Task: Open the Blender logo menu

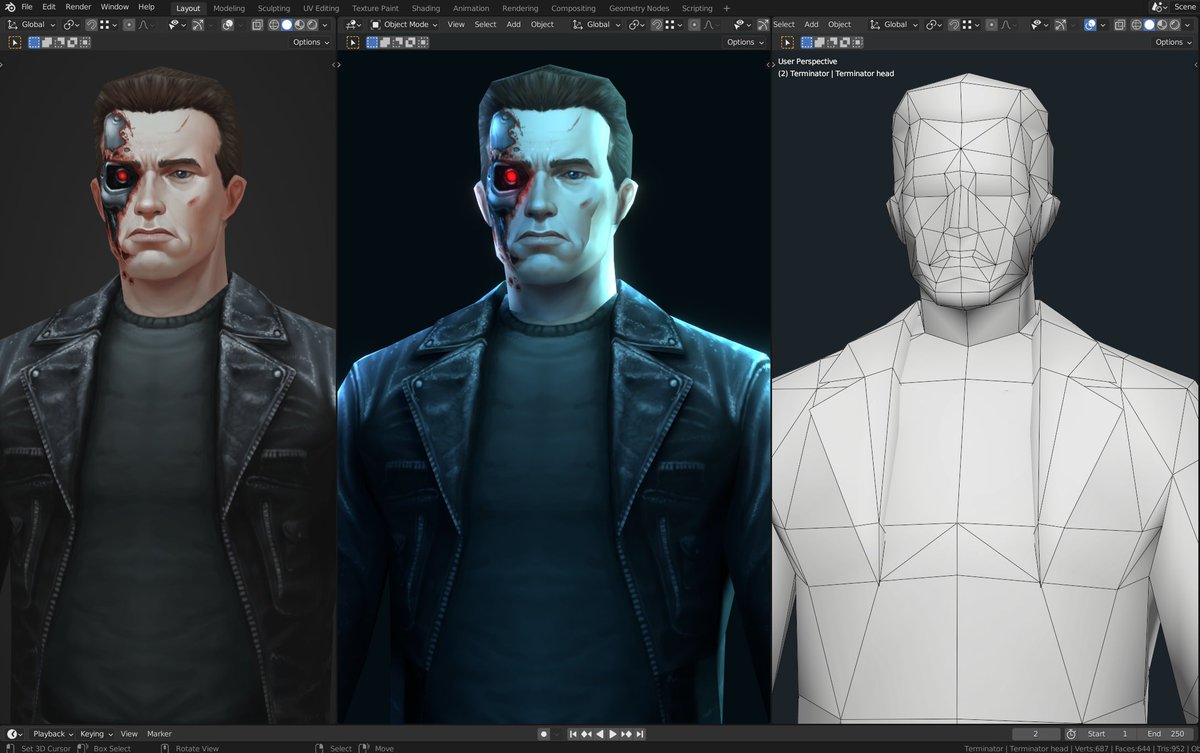Action: [x=11, y=7]
